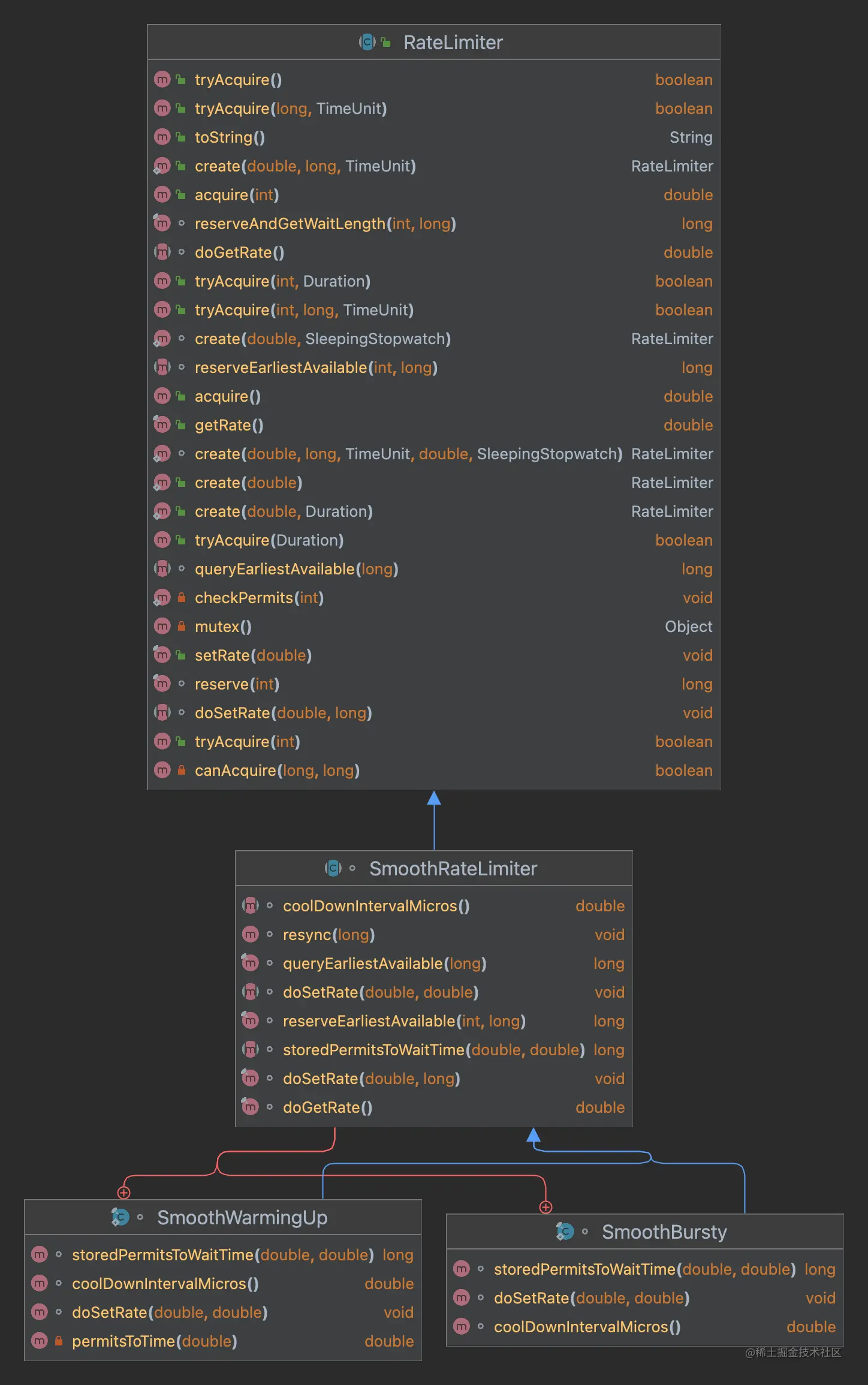Screen dimensions: 868x1385
Task: Click method icon beside SmoothBursty doSetRate
Action: coord(461,1297)
